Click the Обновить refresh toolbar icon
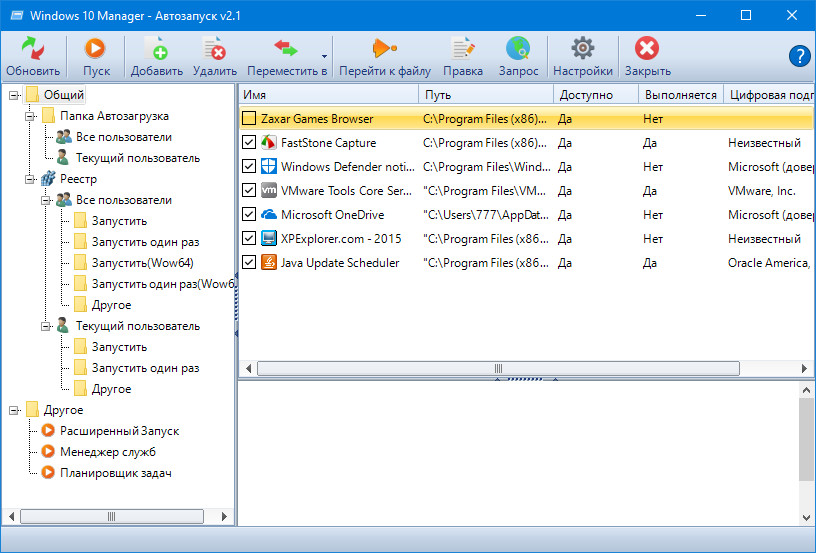The height and width of the screenshot is (553, 816). click(33, 48)
